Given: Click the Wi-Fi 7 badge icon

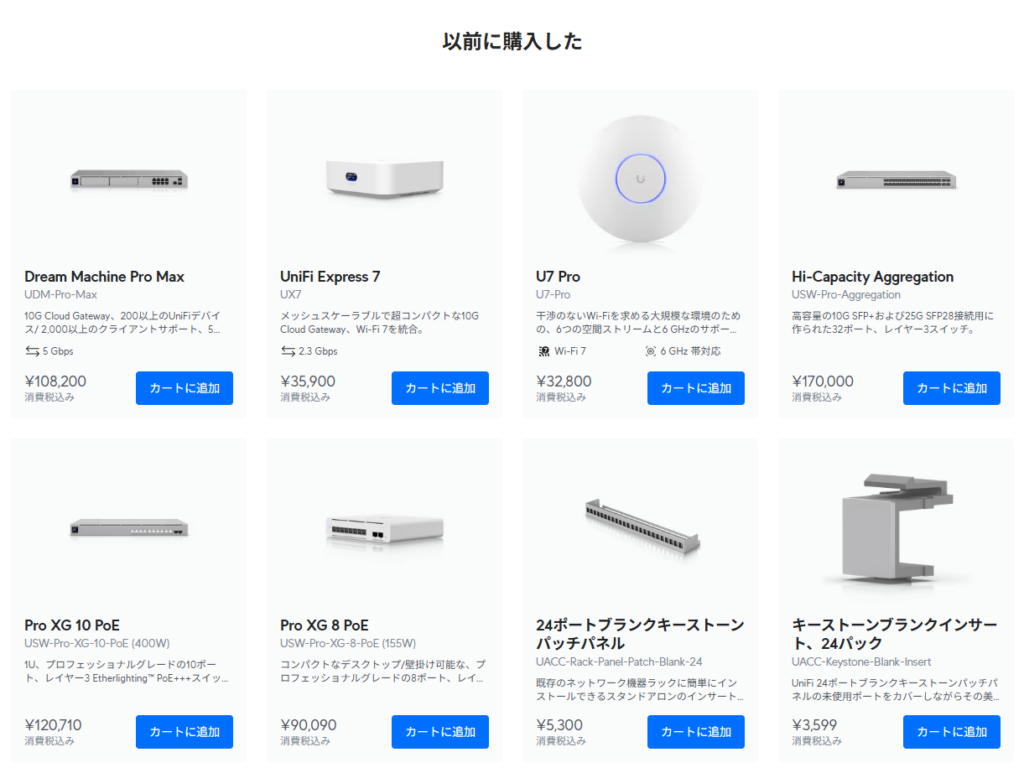Looking at the screenshot, I should coord(544,351).
